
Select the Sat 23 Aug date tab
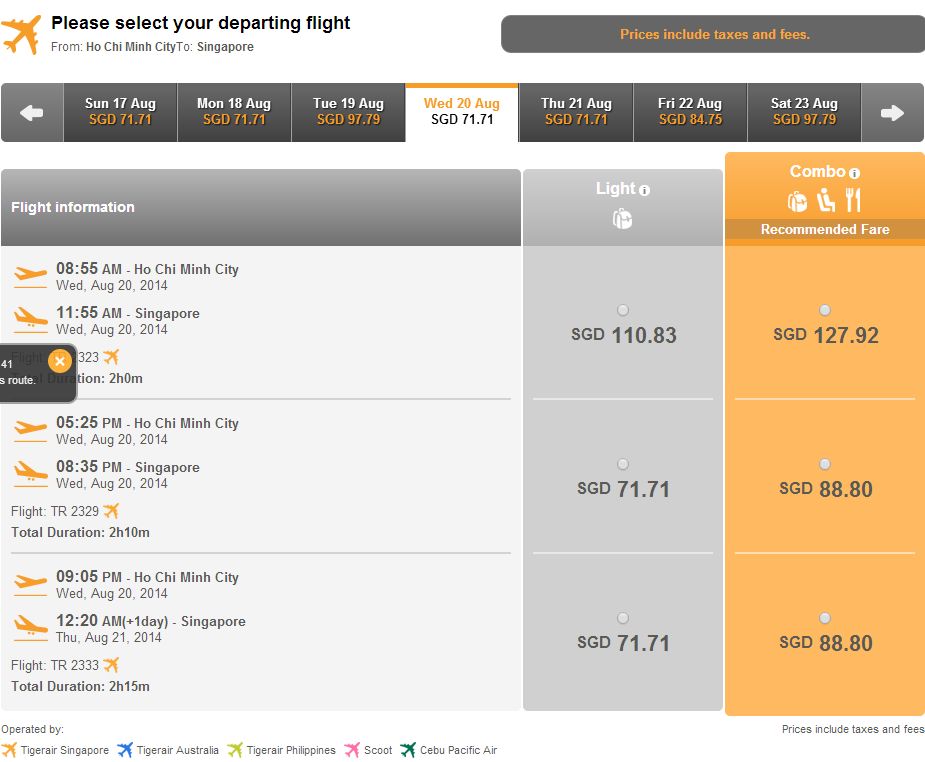pos(804,113)
